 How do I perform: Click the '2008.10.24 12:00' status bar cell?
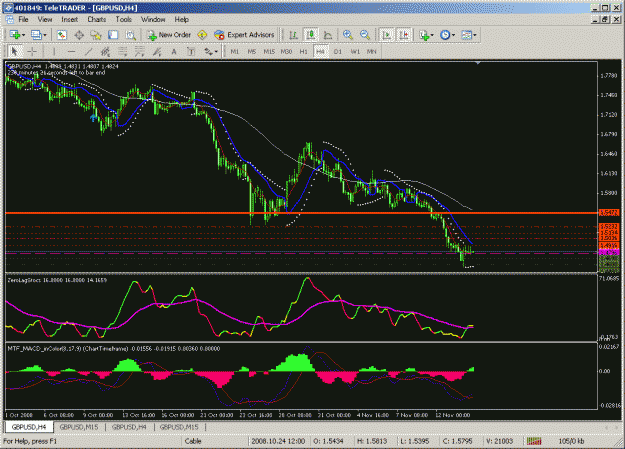[x=278, y=441]
